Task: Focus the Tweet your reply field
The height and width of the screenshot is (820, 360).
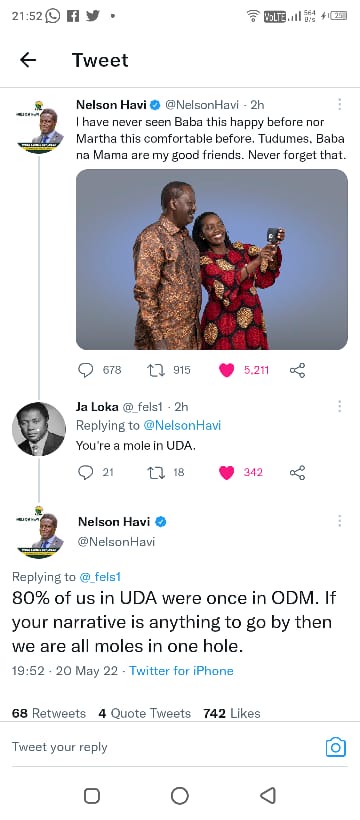Action: [162, 747]
